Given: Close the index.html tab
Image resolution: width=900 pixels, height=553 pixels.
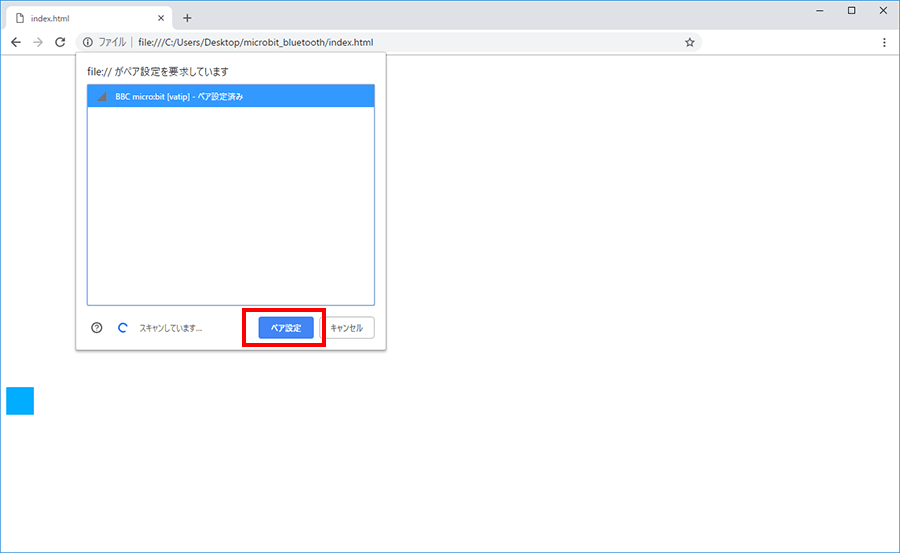Looking at the screenshot, I should 161,18.
